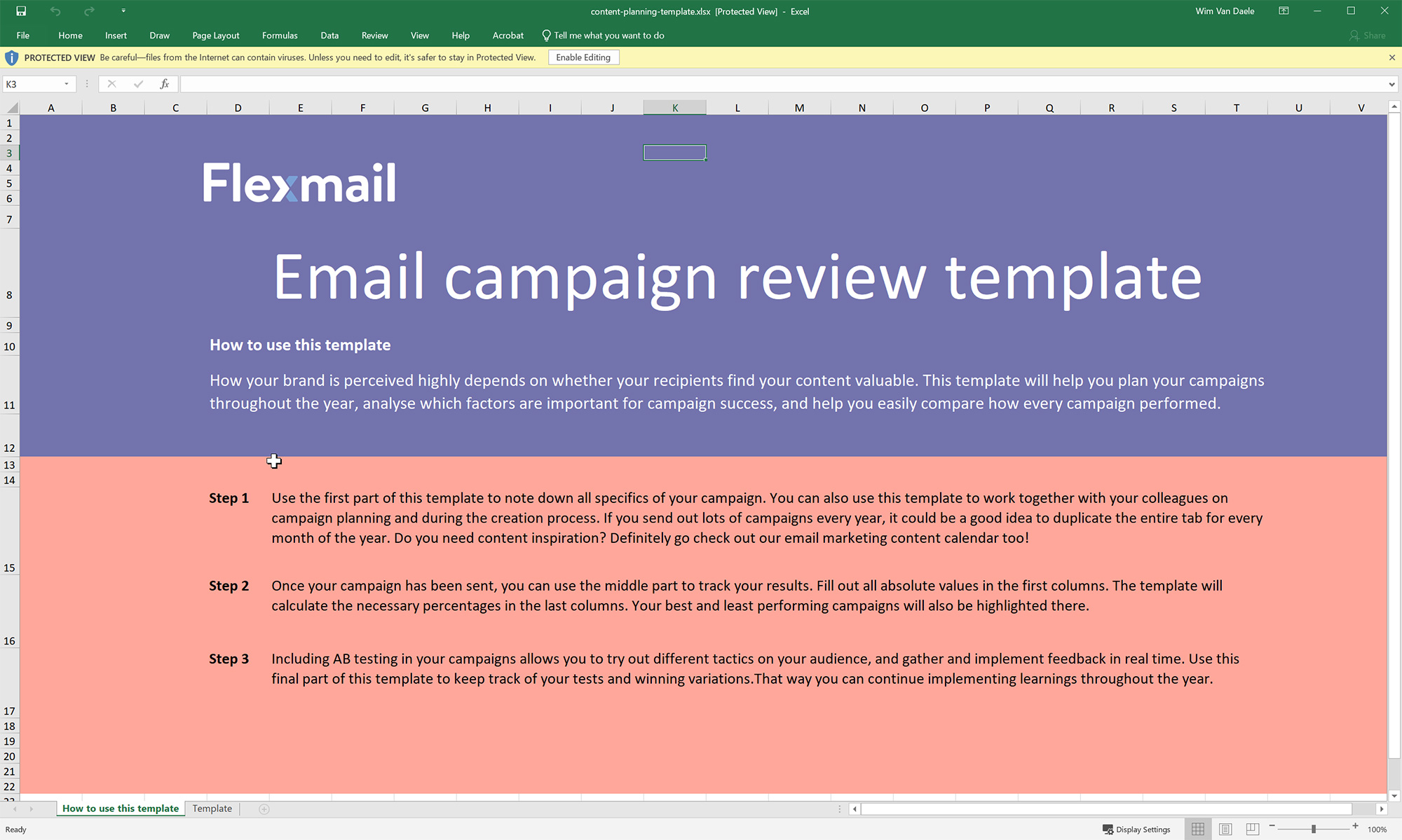Switch to Page Layout view mode
1402x840 pixels.
tap(1225, 829)
